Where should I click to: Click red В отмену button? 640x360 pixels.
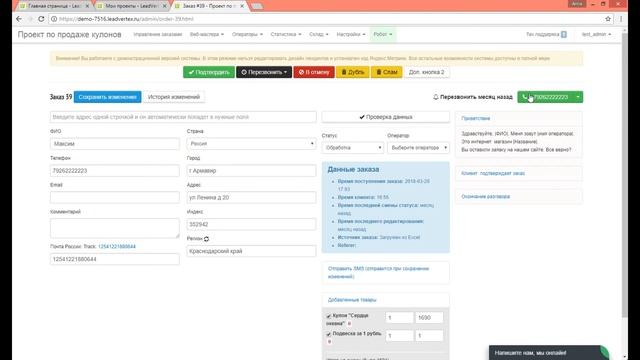point(314,72)
